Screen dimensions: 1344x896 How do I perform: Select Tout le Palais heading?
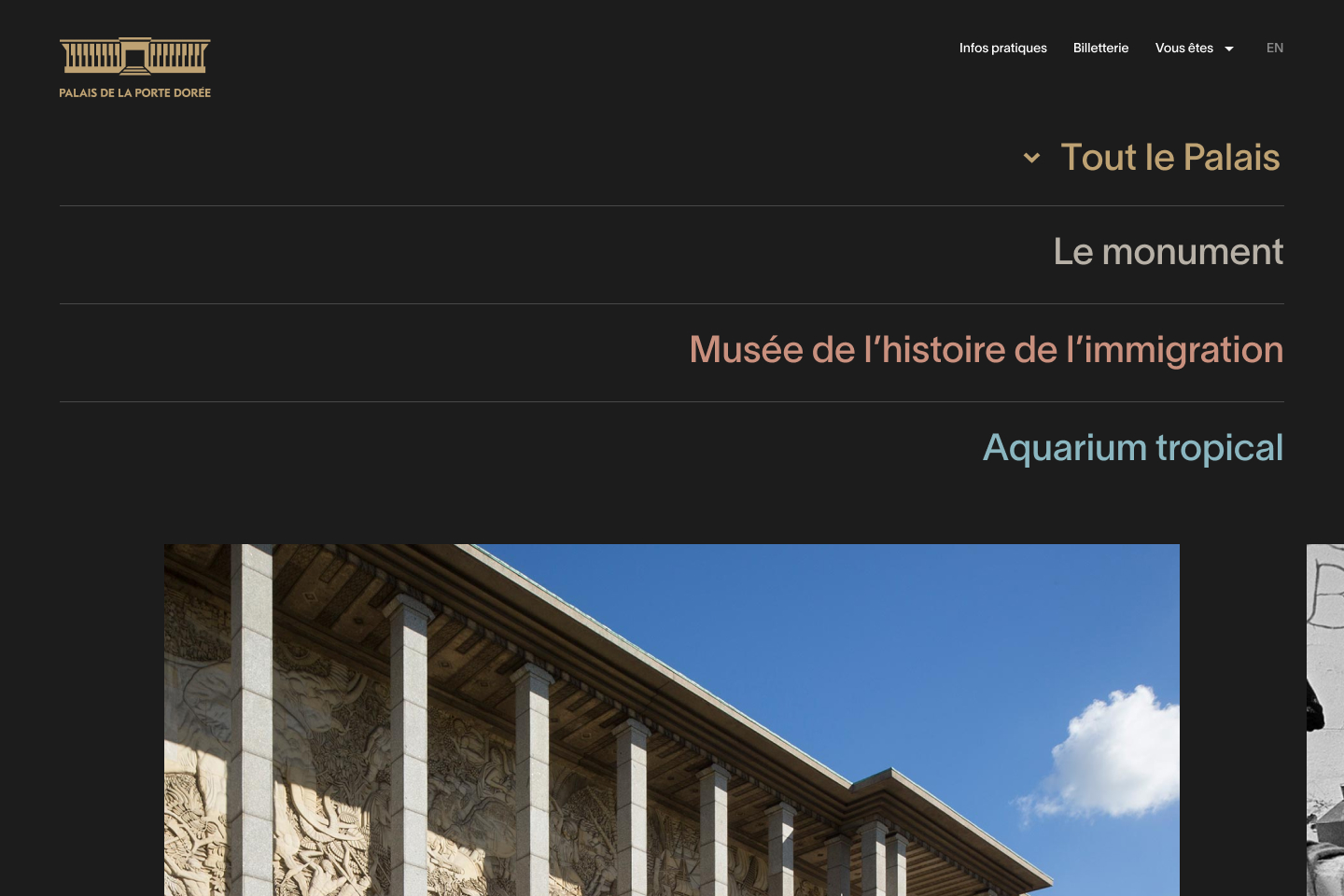pyautogui.click(x=1170, y=158)
